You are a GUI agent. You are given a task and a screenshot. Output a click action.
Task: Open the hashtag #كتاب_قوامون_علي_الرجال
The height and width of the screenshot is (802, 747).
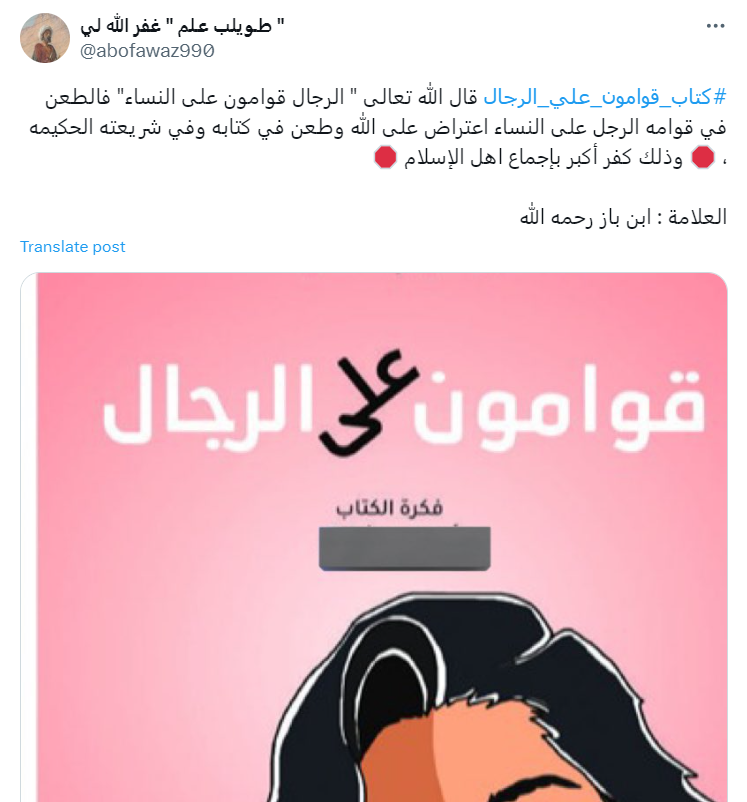coord(605,97)
